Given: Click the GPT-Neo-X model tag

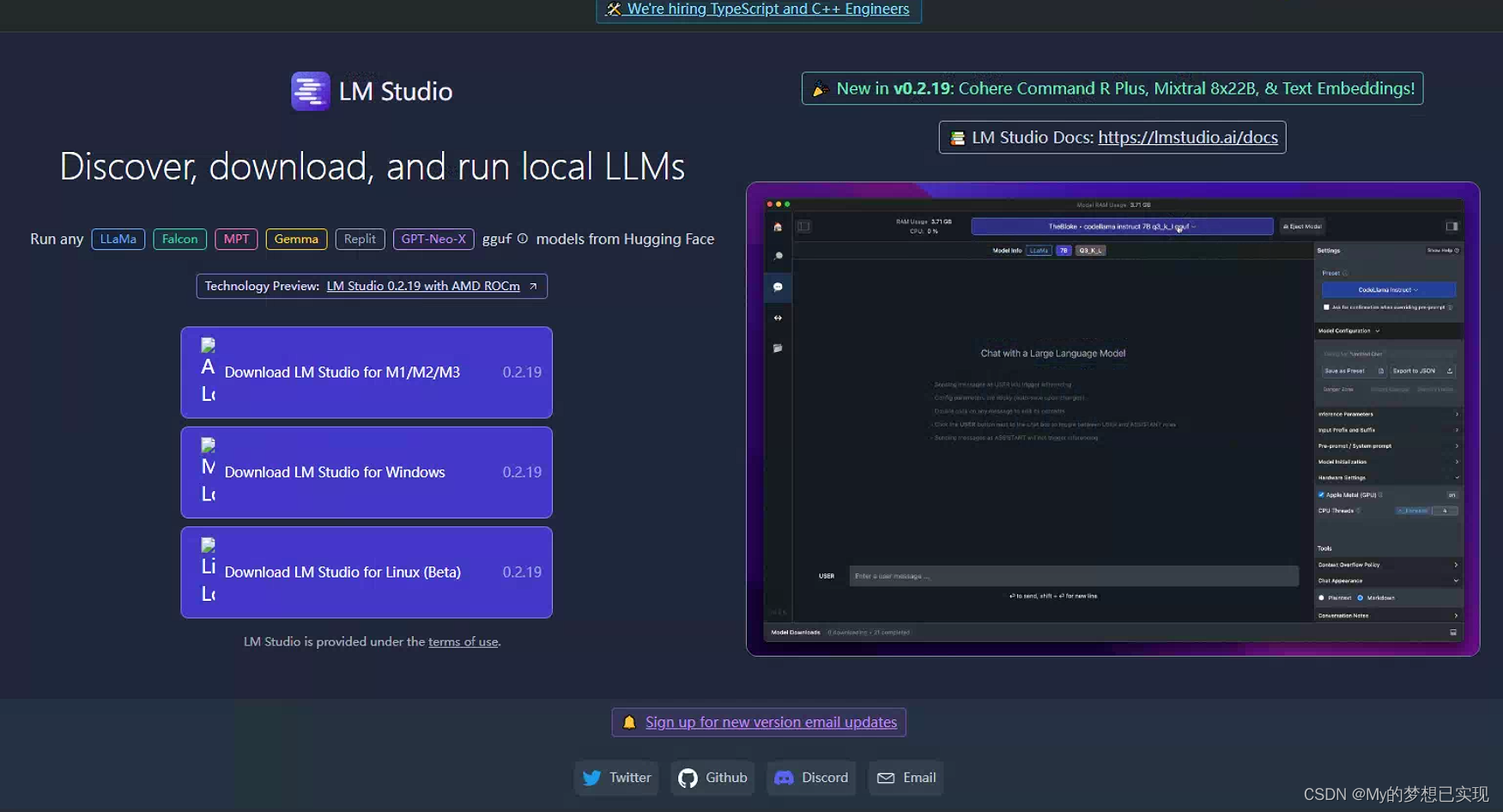Looking at the screenshot, I should pyautogui.click(x=433, y=239).
